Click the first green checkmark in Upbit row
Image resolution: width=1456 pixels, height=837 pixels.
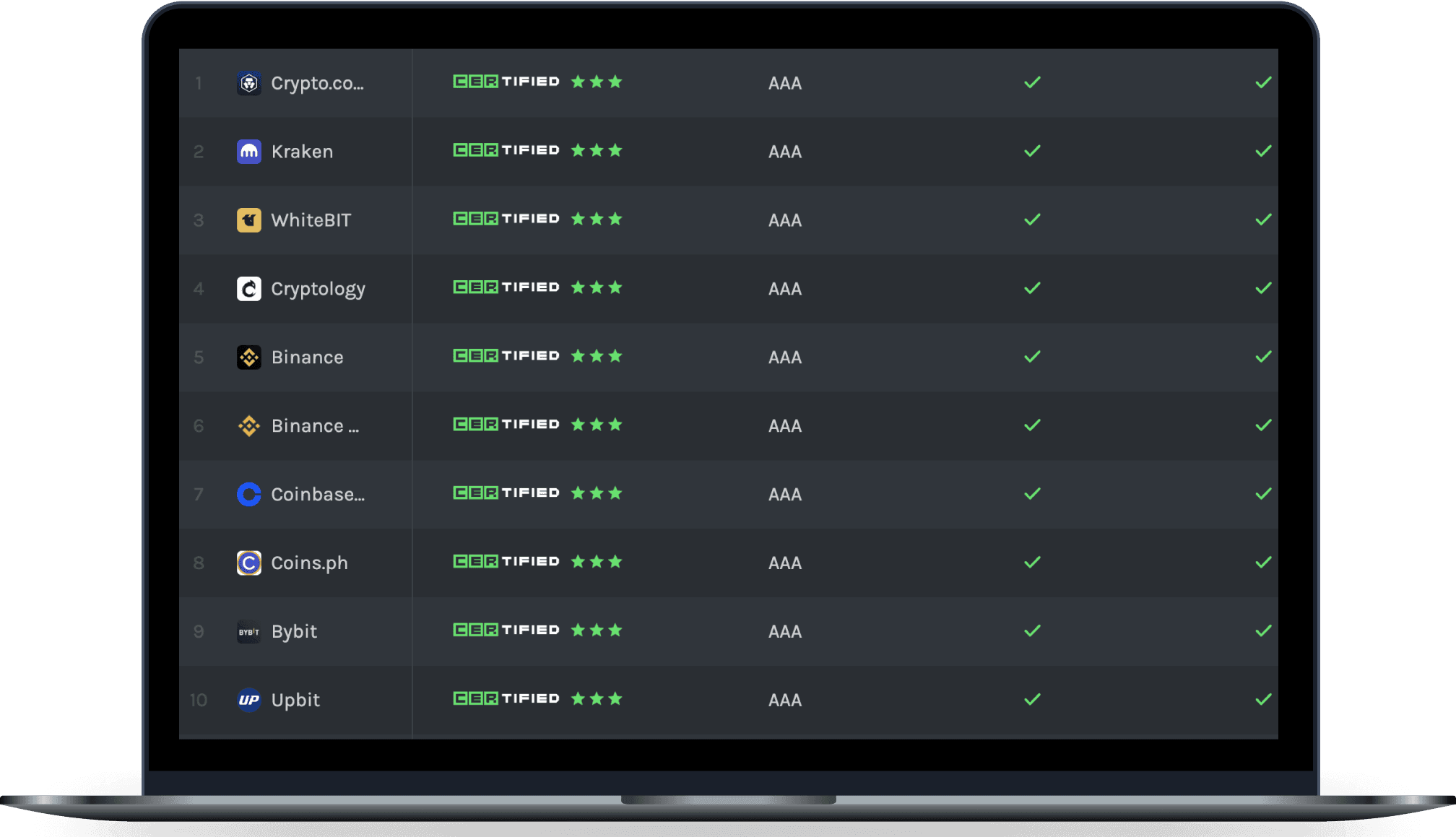(x=1033, y=700)
